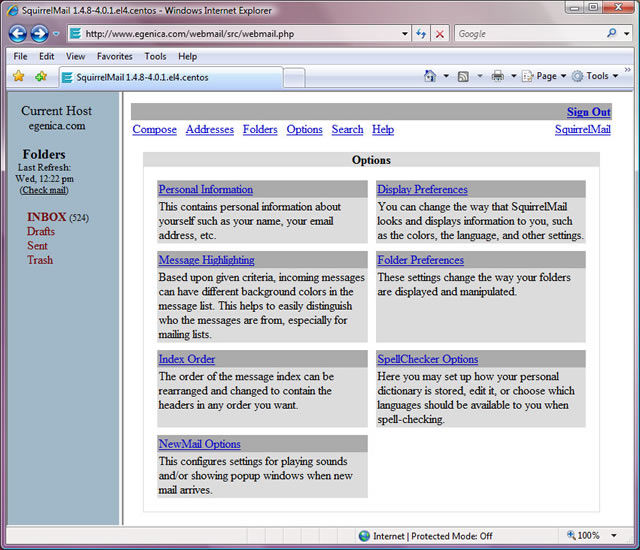Click the address bar URL field

(237, 34)
